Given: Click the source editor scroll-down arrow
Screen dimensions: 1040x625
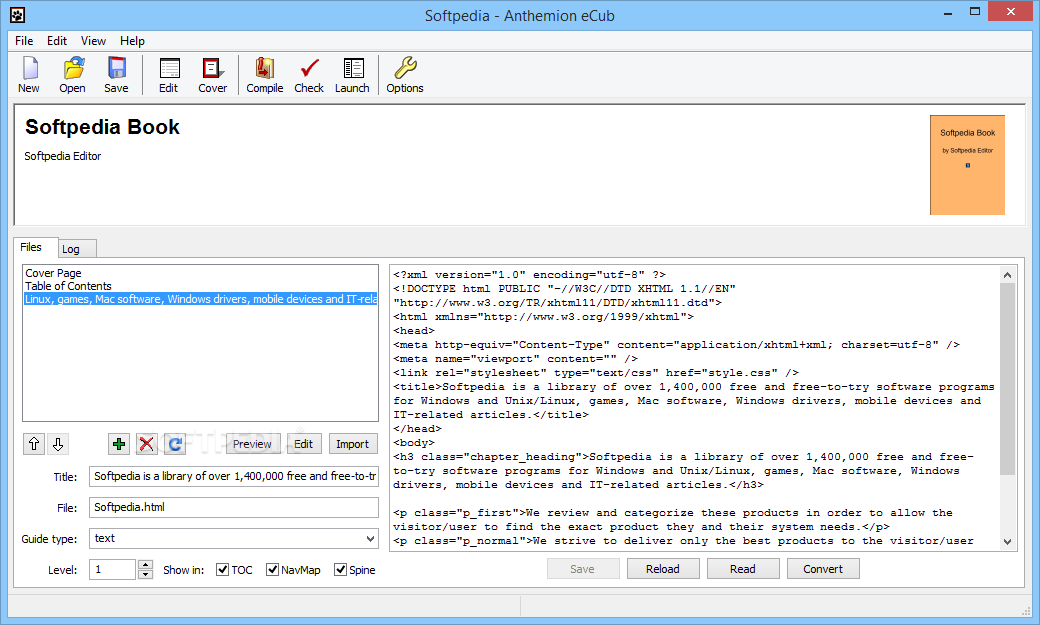Looking at the screenshot, I should pos(1008,541).
